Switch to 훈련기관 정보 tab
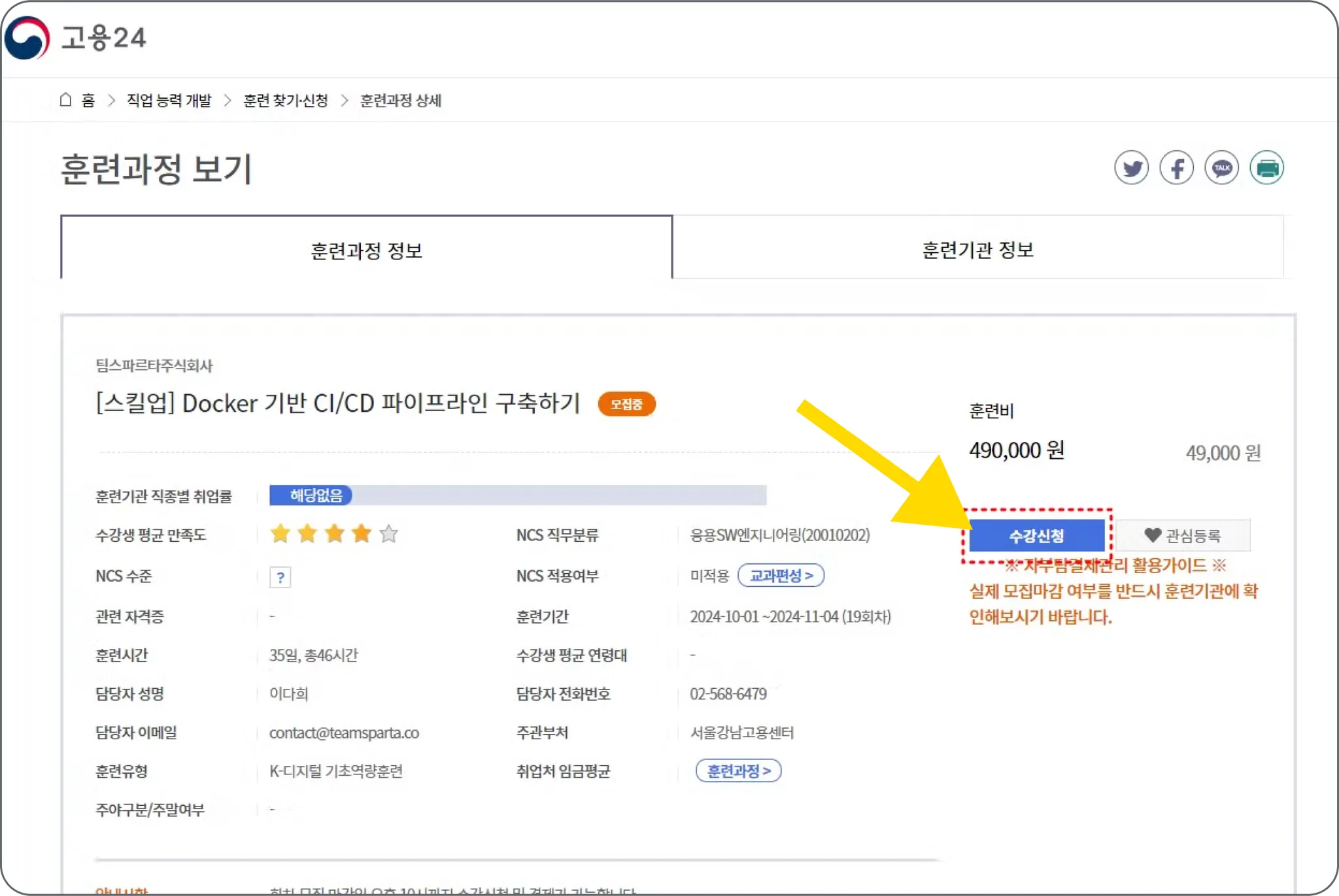 (977, 250)
